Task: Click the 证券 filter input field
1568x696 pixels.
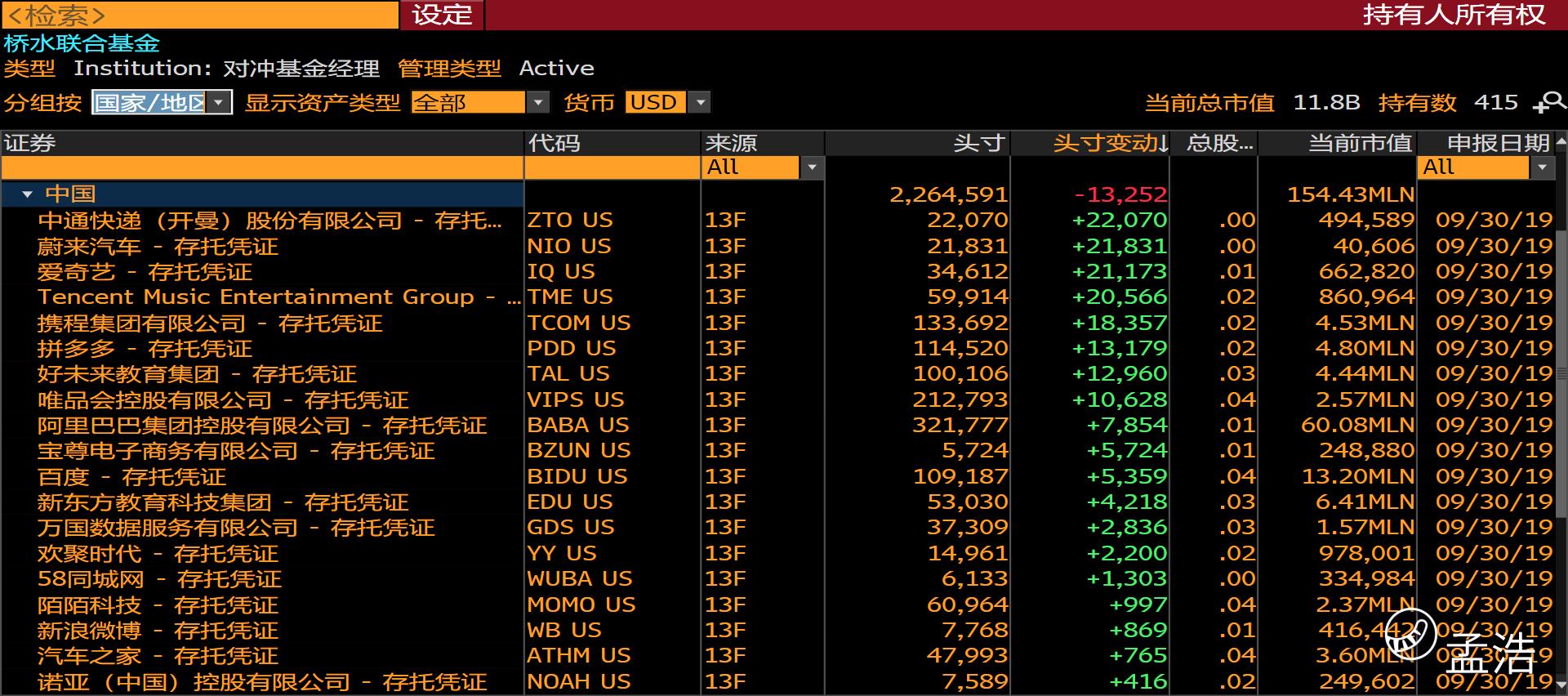Action: (x=261, y=167)
